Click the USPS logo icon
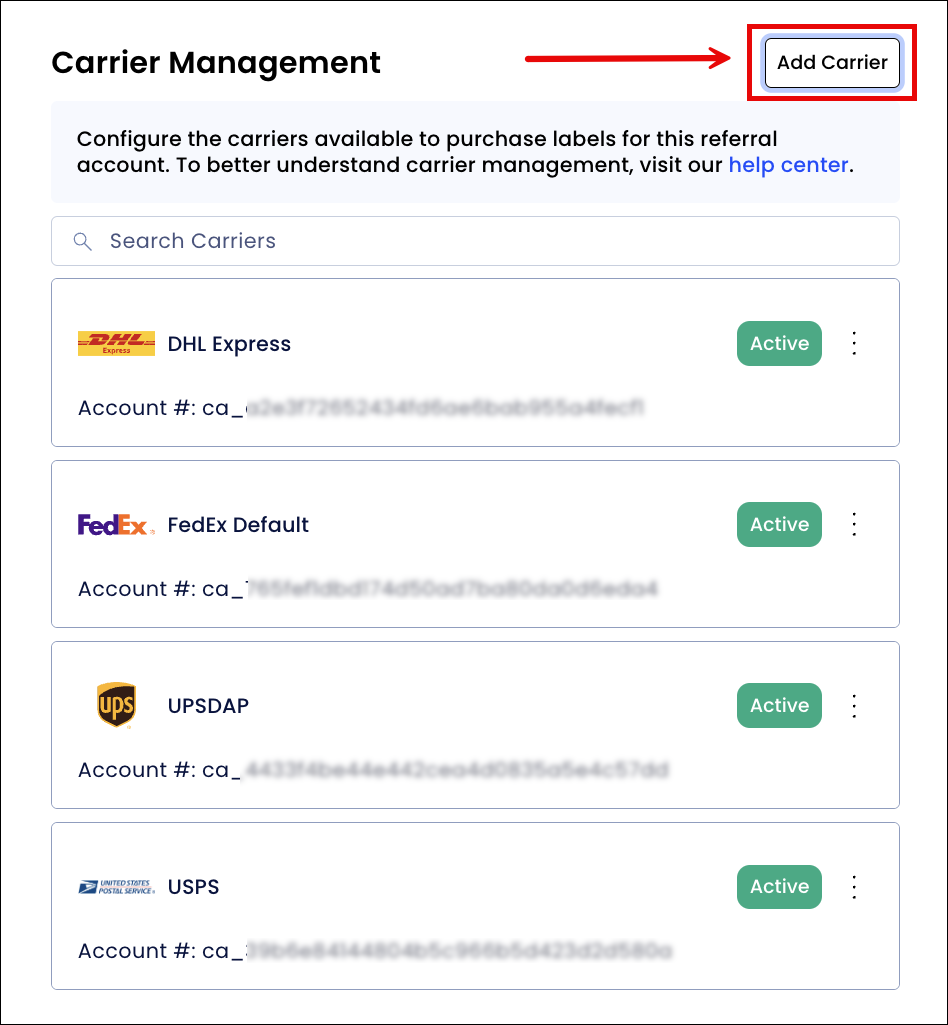This screenshot has height=1025, width=948. pyautogui.click(x=116, y=887)
